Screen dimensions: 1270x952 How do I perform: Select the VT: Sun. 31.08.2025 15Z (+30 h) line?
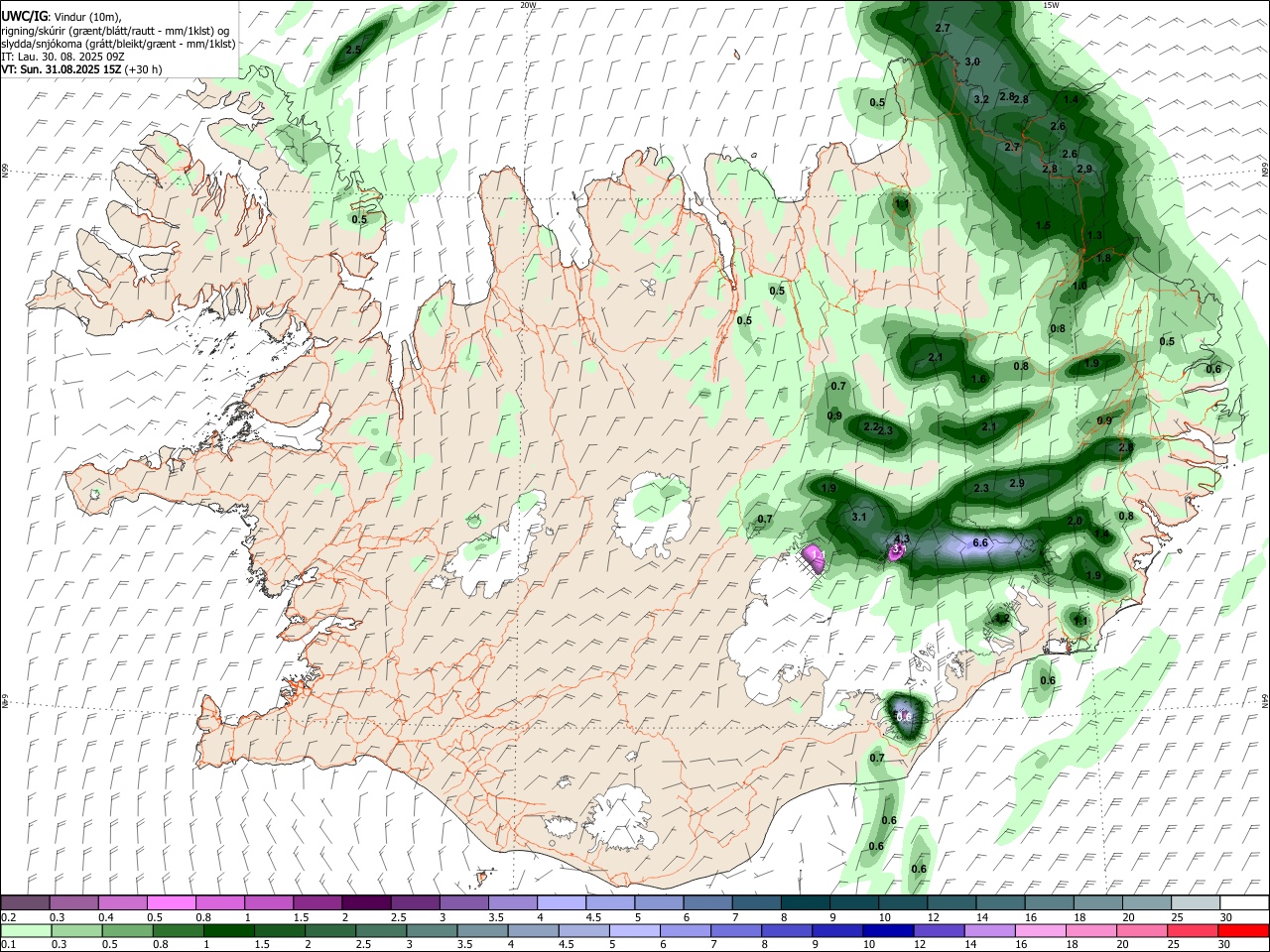click(81, 69)
